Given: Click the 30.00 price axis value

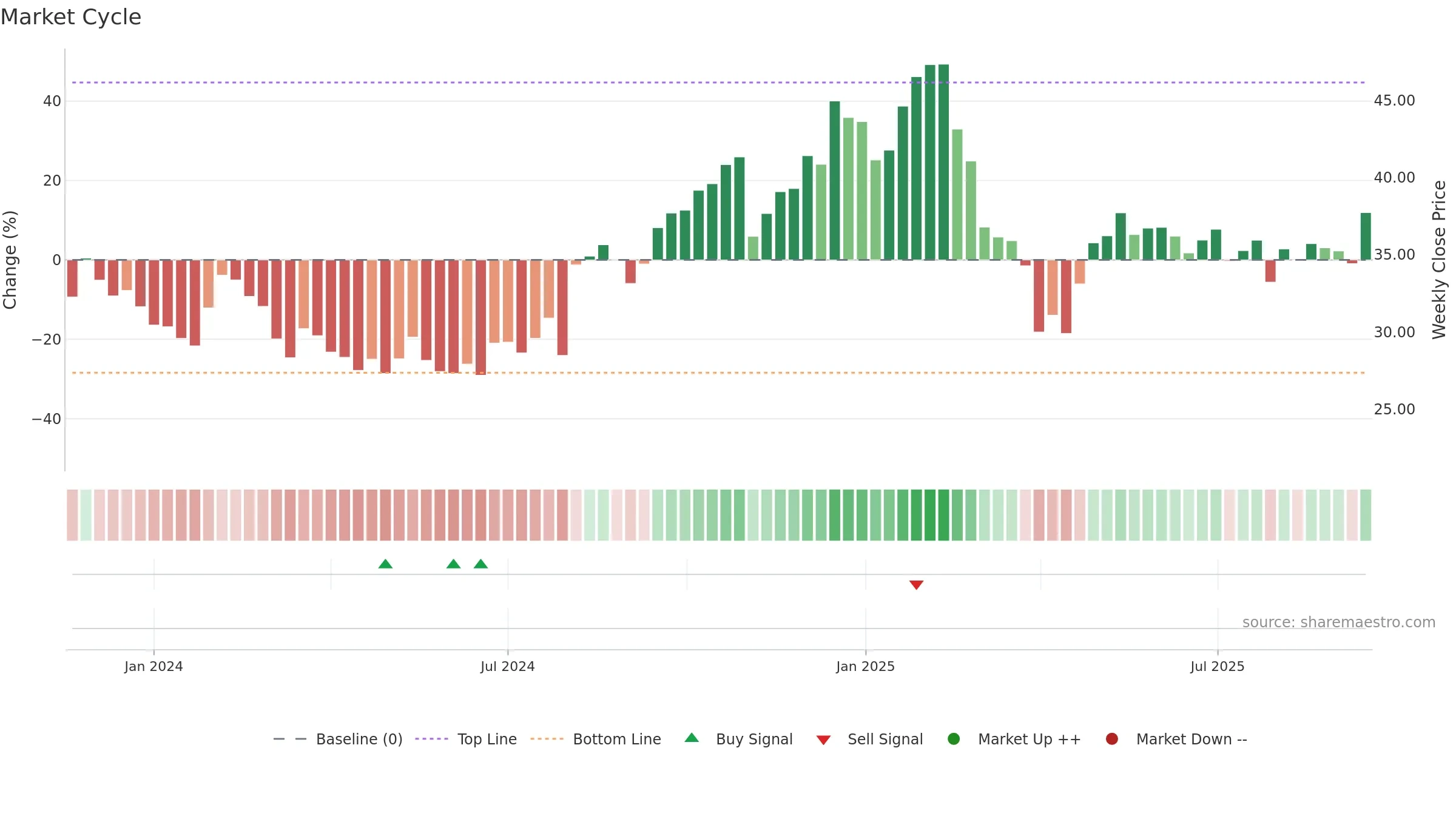Looking at the screenshot, I should tap(1394, 332).
